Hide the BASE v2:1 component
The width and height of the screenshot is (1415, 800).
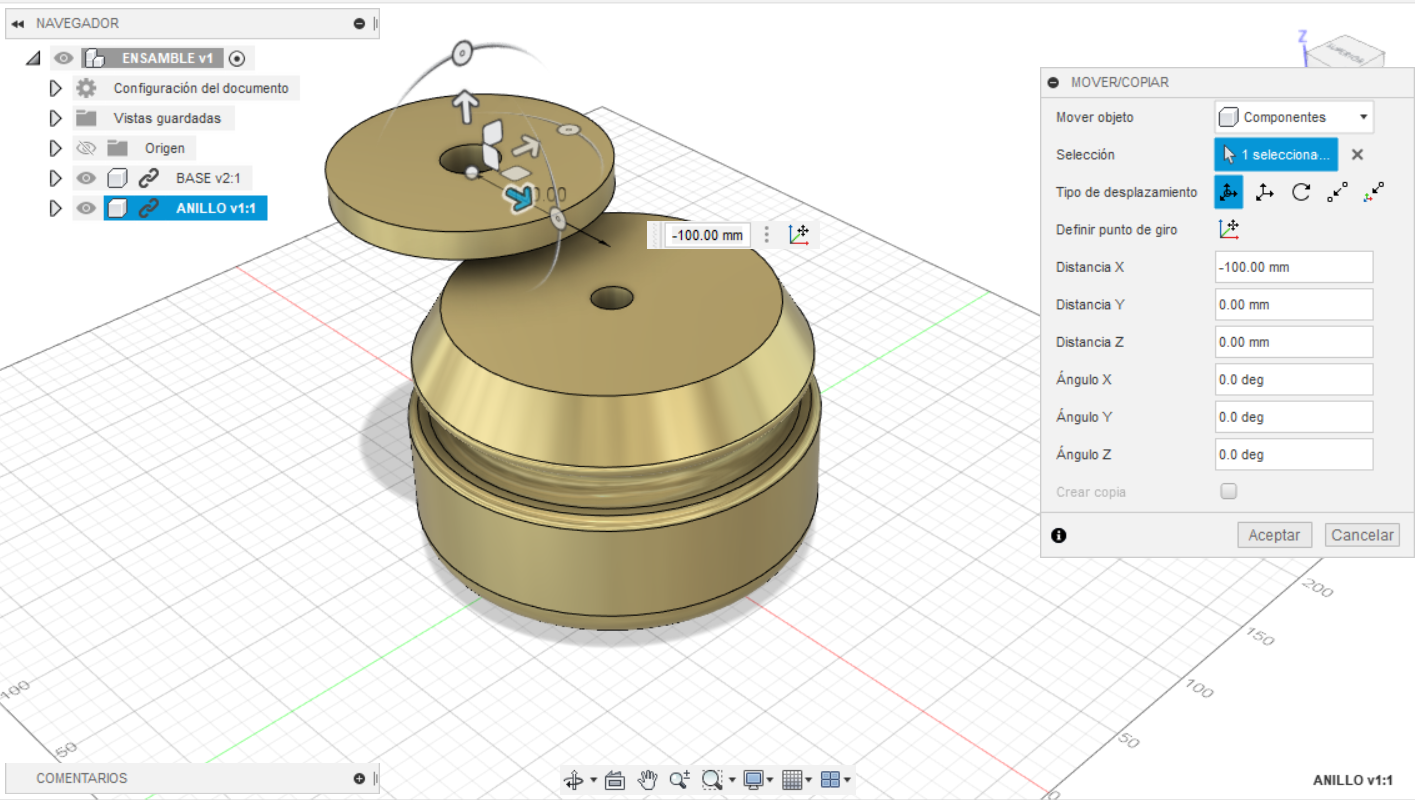pyautogui.click(x=86, y=178)
